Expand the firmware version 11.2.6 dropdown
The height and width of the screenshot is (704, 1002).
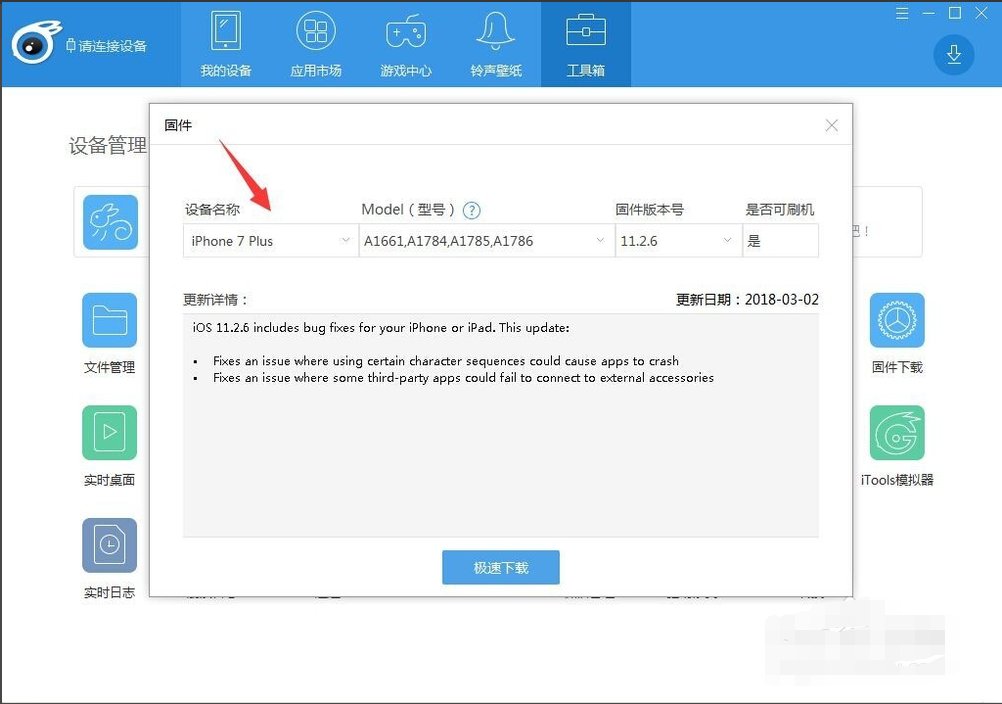coord(727,241)
